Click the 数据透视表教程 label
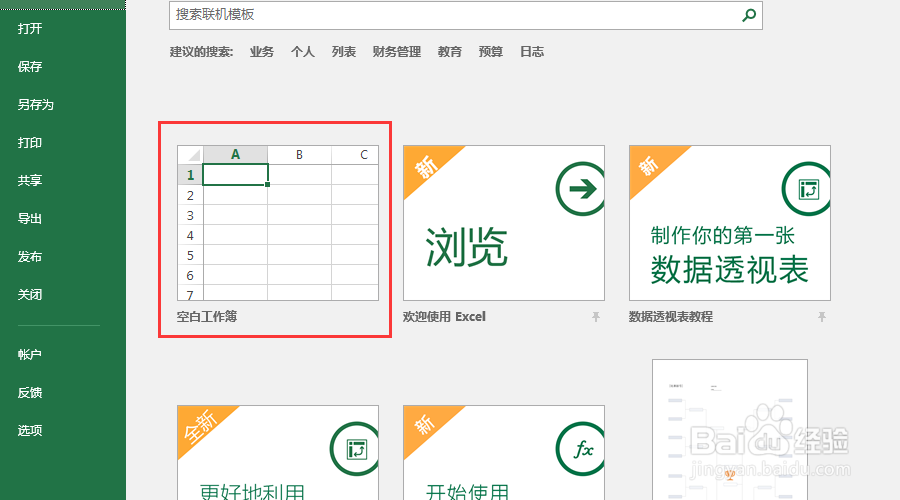Viewport: 900px width, 500px height. pyautogui.click(x=671, y=317)
